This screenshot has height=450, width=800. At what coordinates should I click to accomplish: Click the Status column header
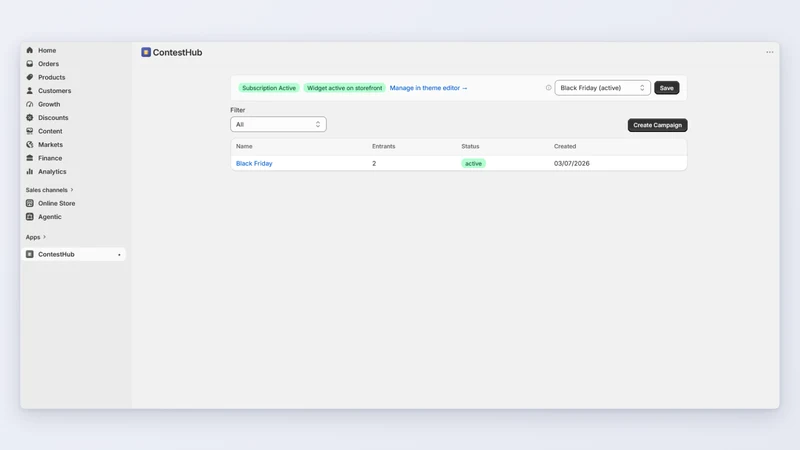click(x=470, y=146)
